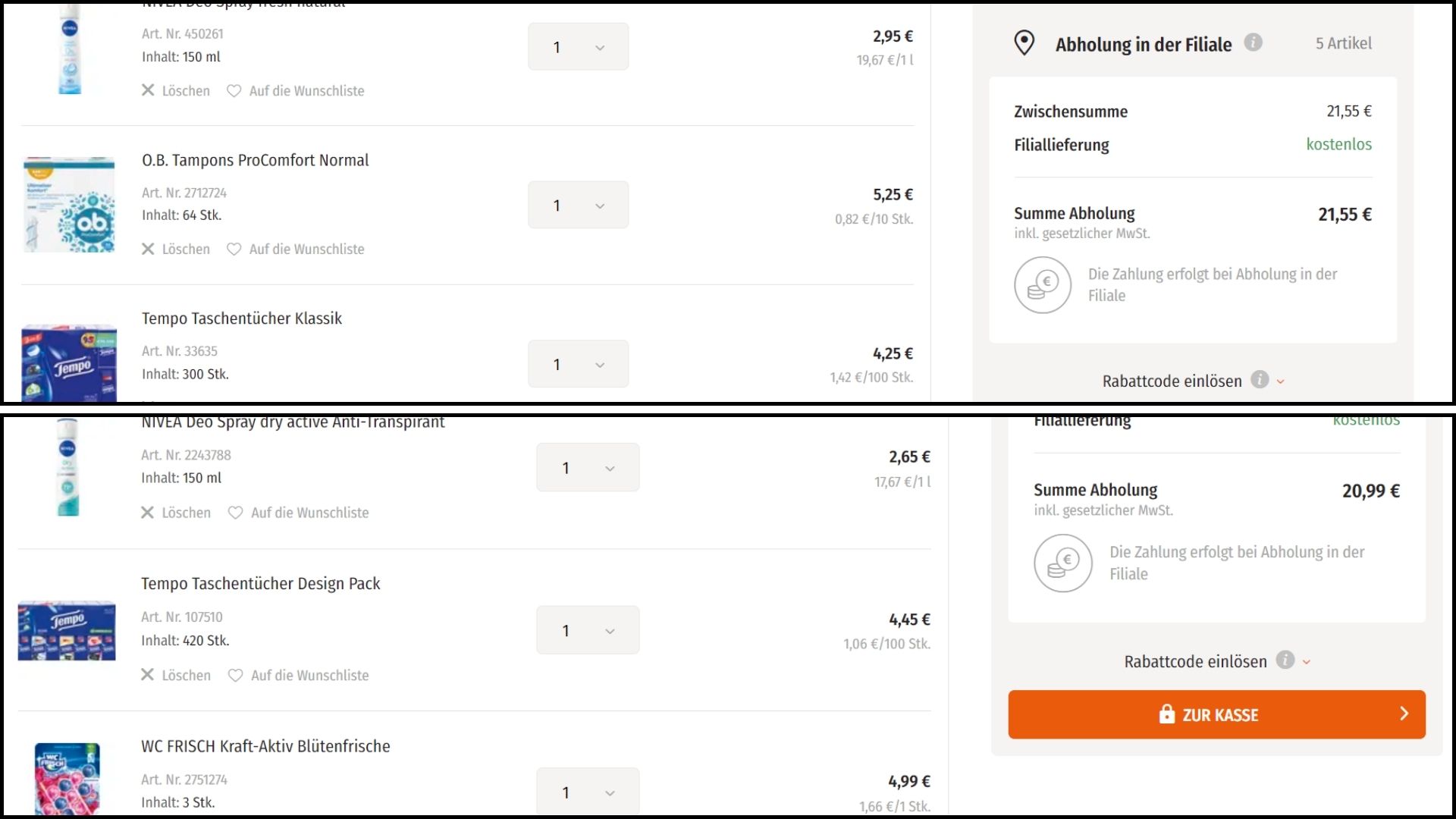
Task: Change quantity of WC FRISCH Kraft-Aktiv
Action: (x=588, y=792)
